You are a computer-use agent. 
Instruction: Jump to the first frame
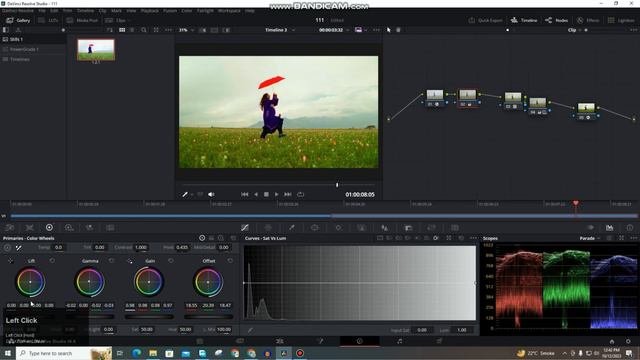(244, 195)
